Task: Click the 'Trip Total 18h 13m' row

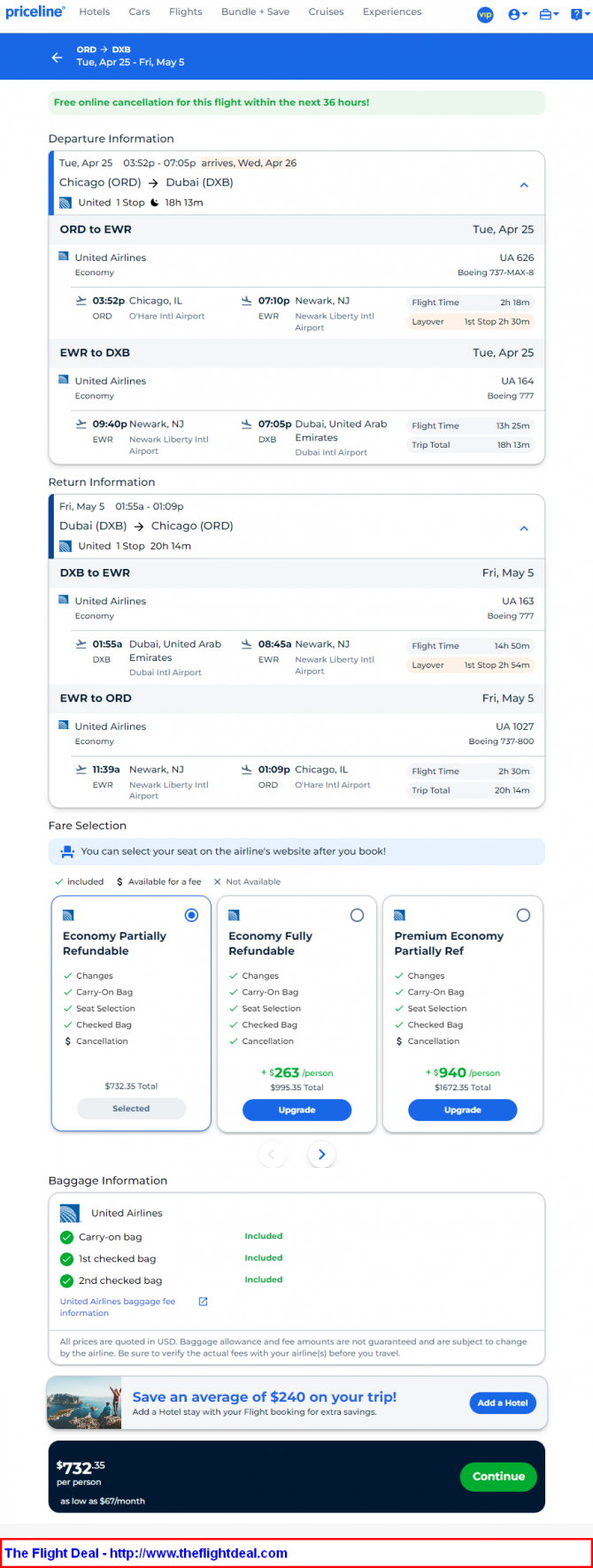Action: [470, 445]
